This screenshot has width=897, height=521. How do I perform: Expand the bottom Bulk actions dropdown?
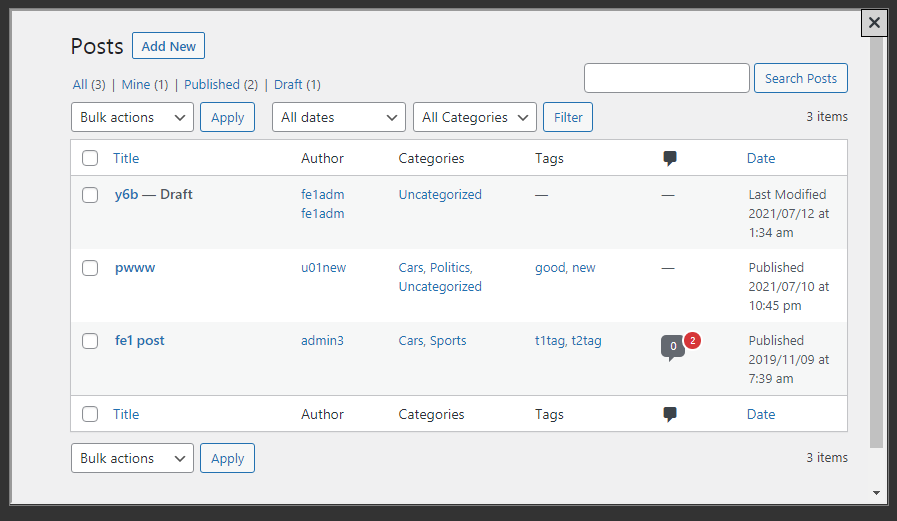[x=132, y=458]
